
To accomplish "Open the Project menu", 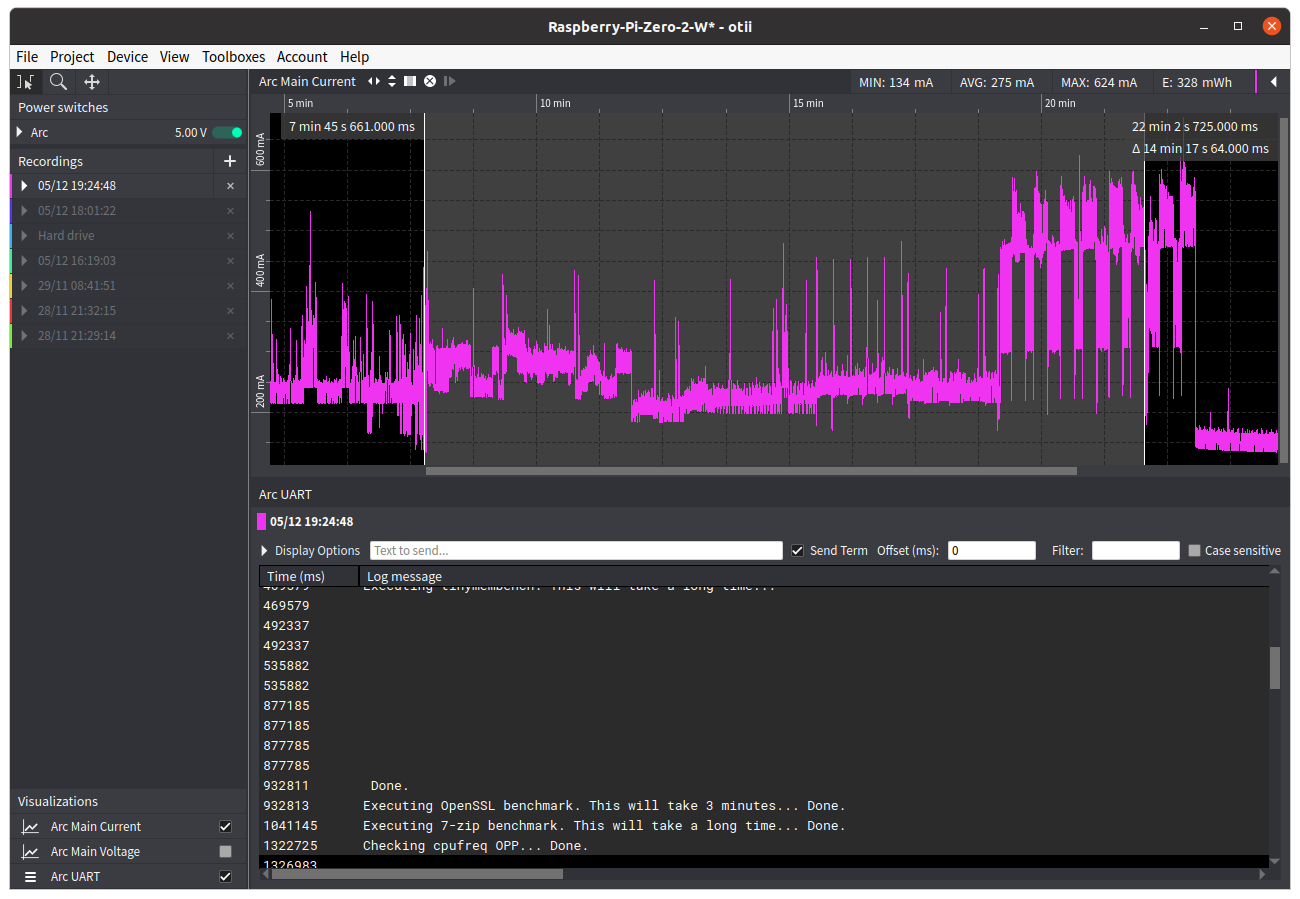I will (x=72, y=57).
